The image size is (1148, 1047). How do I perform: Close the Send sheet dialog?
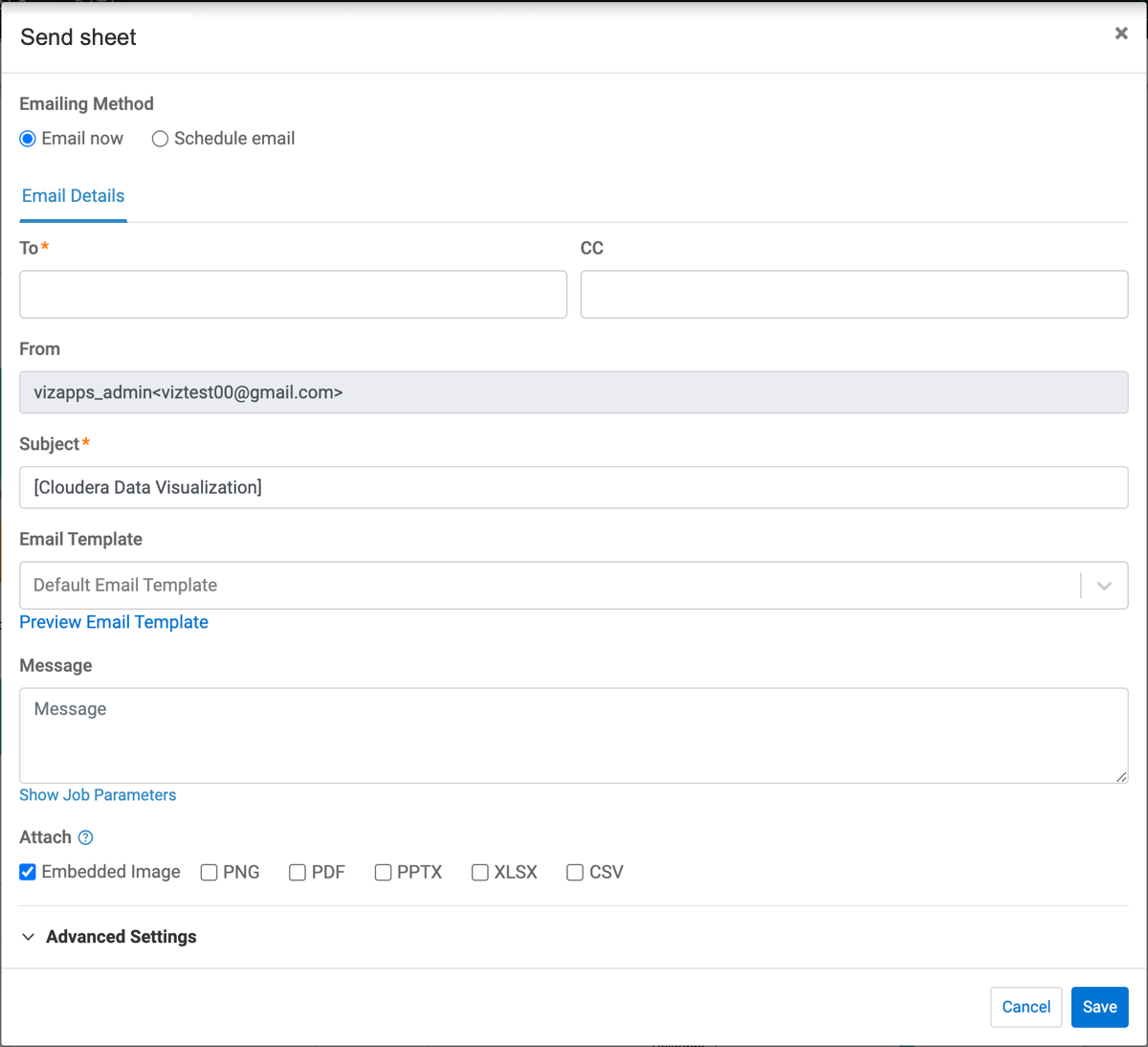point(1120,33)
